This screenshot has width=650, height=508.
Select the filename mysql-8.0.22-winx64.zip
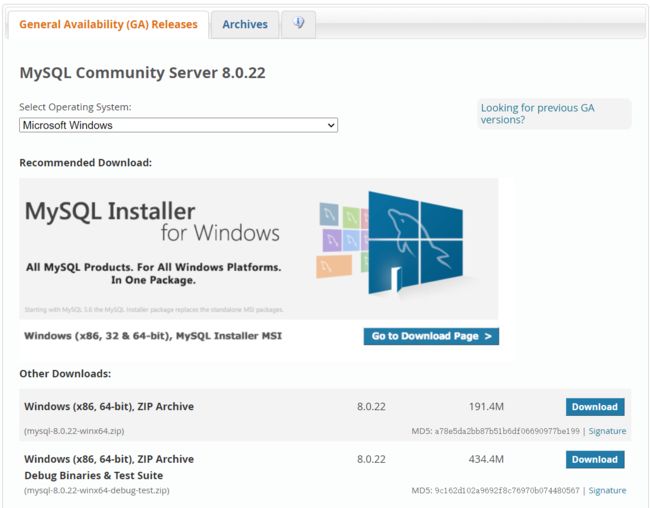click(74, 431)
